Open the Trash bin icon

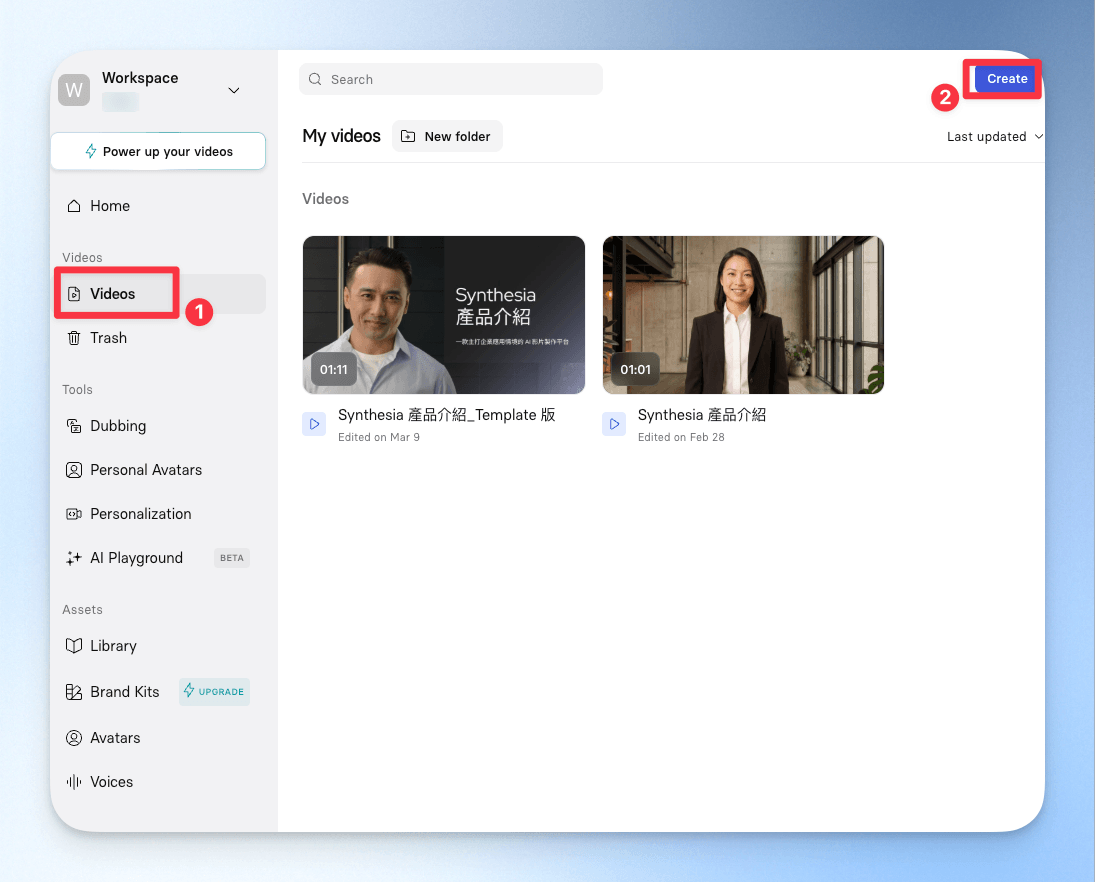pyautogui.click(x=73, y=338)
